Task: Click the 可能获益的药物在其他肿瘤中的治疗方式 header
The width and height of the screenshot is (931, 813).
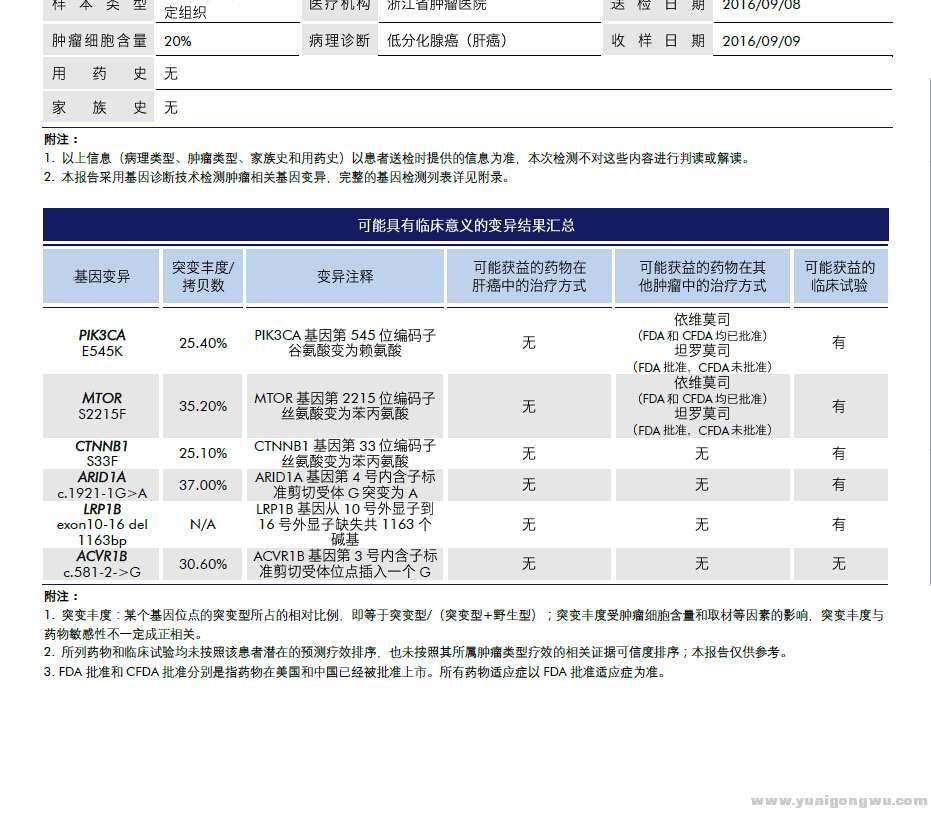Action: pos(702,277)
